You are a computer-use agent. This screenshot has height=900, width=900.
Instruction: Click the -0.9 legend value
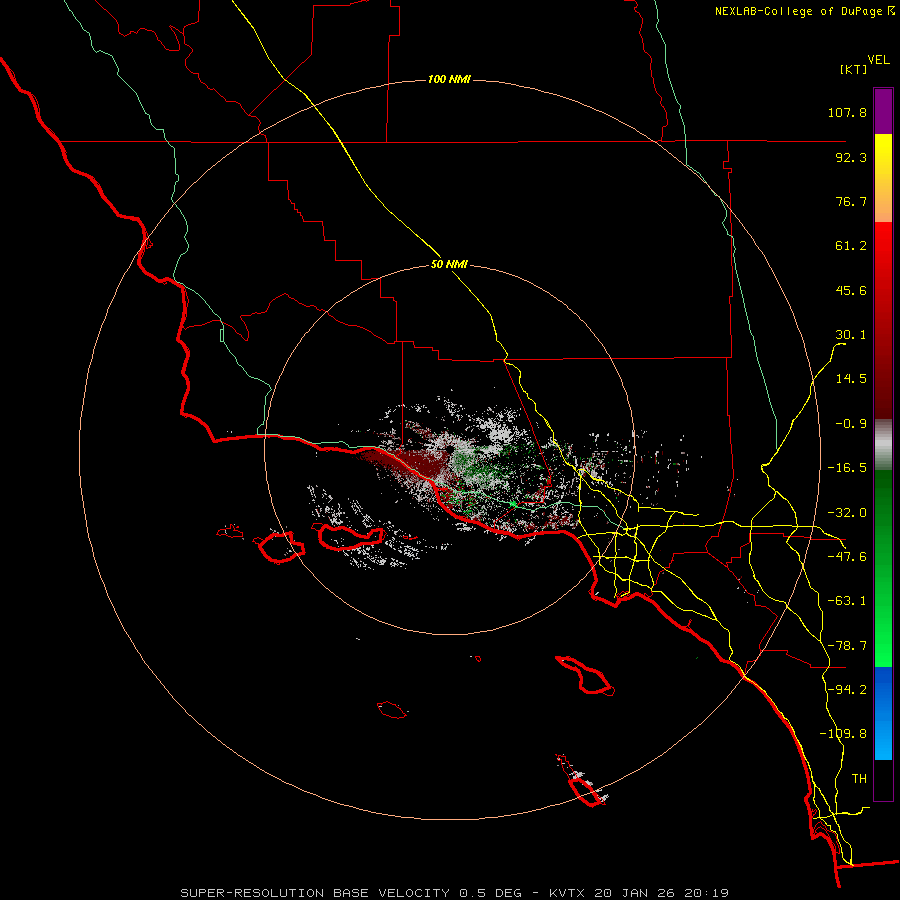851,424
